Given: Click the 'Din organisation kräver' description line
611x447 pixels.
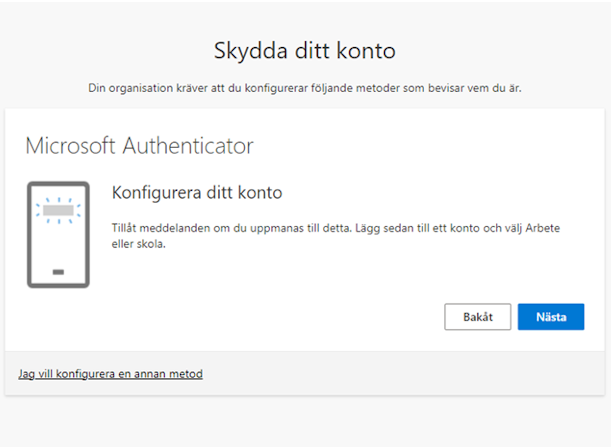Looking at the screenshot, I should point(305,88).
